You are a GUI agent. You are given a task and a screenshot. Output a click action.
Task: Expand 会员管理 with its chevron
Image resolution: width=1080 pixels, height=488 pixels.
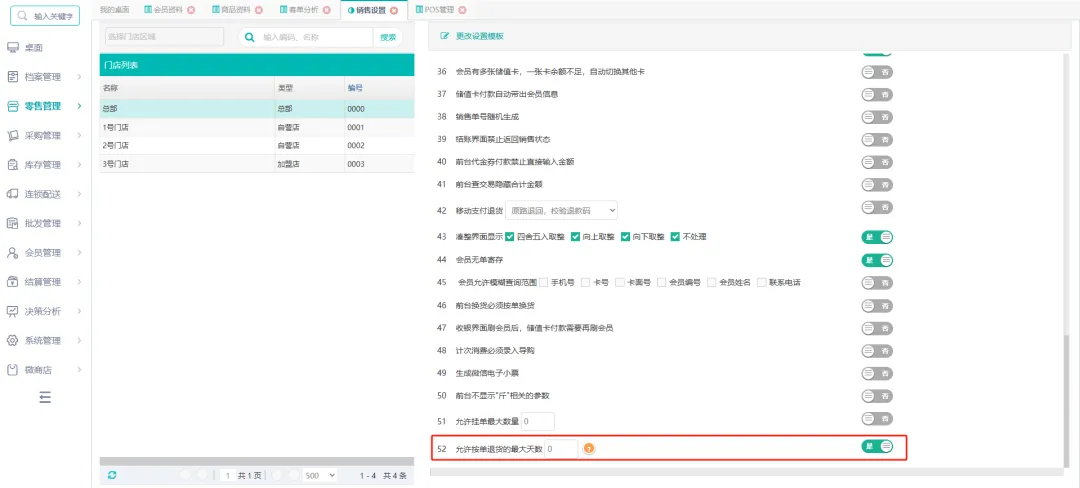80,253
